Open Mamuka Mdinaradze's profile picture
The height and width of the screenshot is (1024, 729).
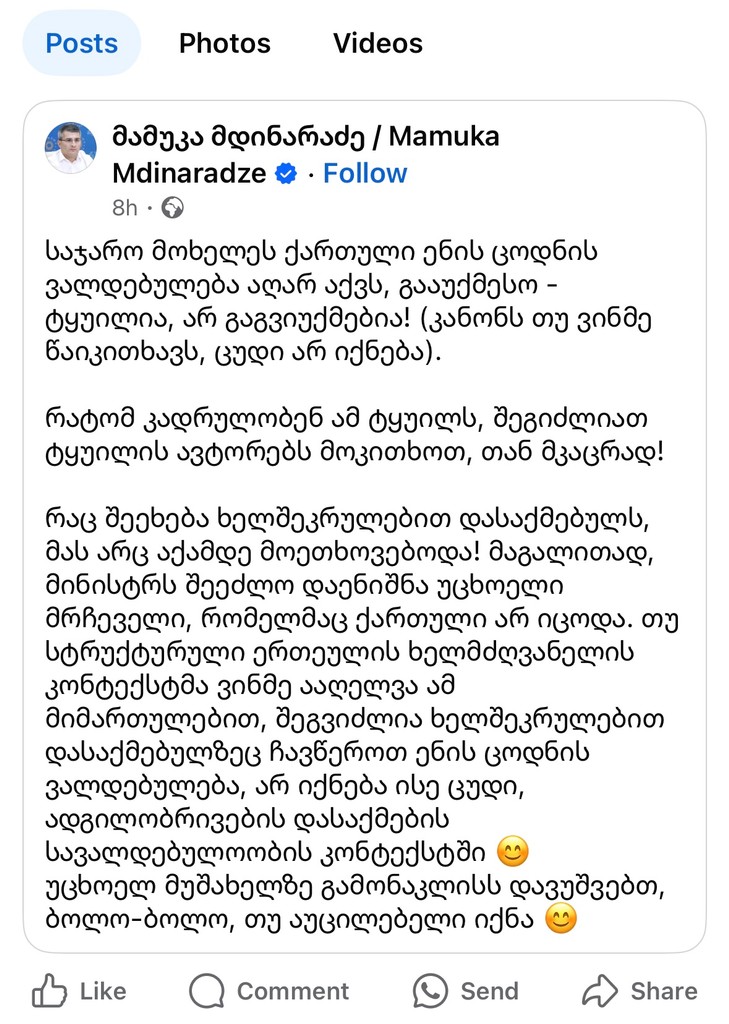click(x=71, y=149)
